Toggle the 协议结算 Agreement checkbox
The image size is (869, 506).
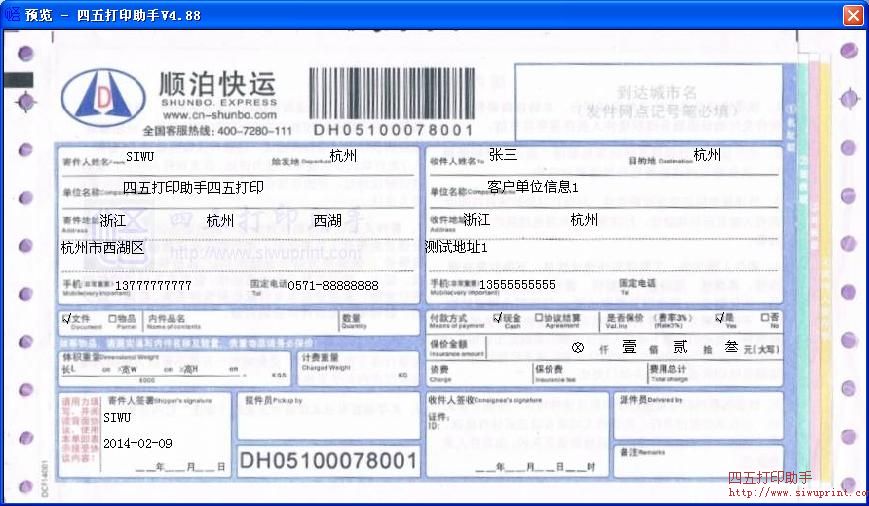point(538,318)
